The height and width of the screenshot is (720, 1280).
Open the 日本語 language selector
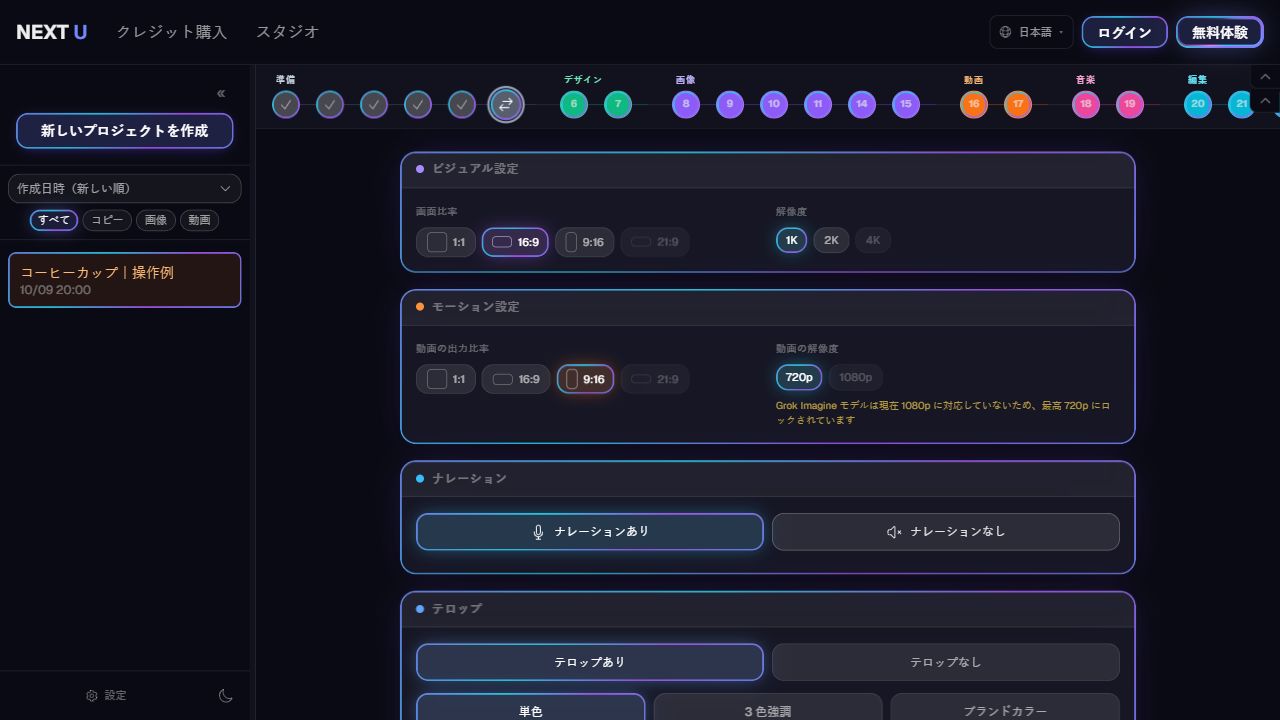coord(1031,32)
